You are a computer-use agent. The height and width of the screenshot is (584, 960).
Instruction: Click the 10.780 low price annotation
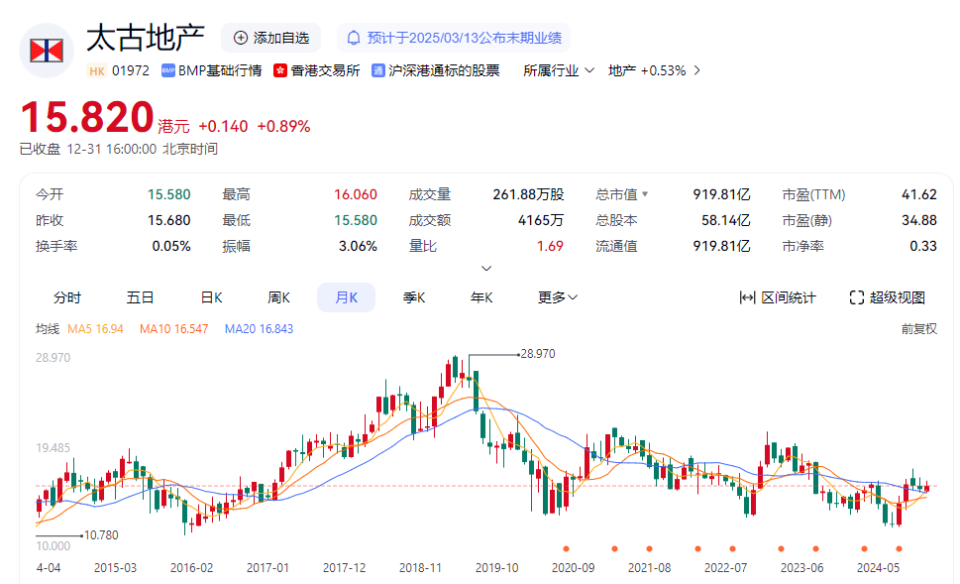101,535
